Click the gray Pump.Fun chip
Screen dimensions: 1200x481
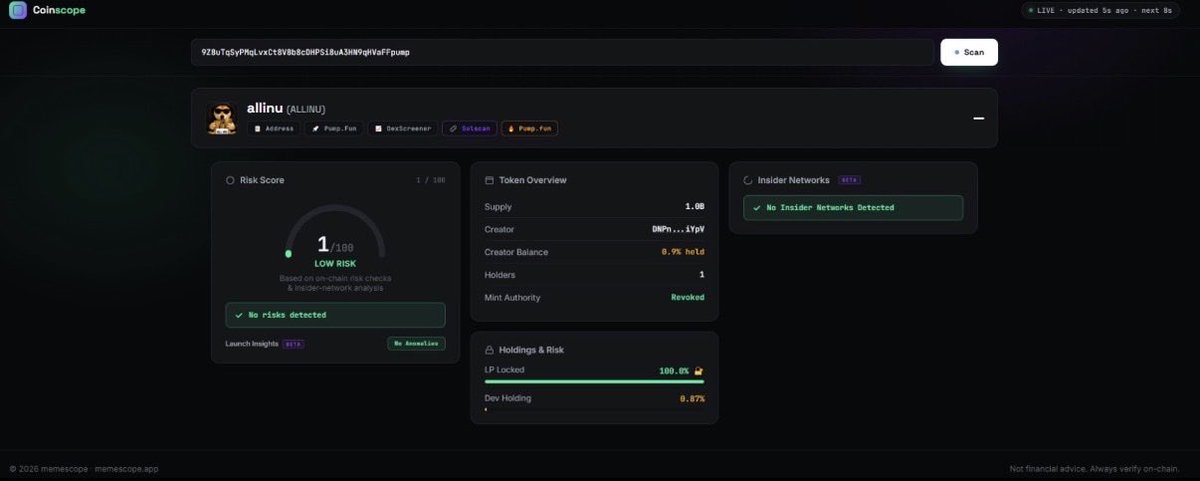tap(334, 129)
